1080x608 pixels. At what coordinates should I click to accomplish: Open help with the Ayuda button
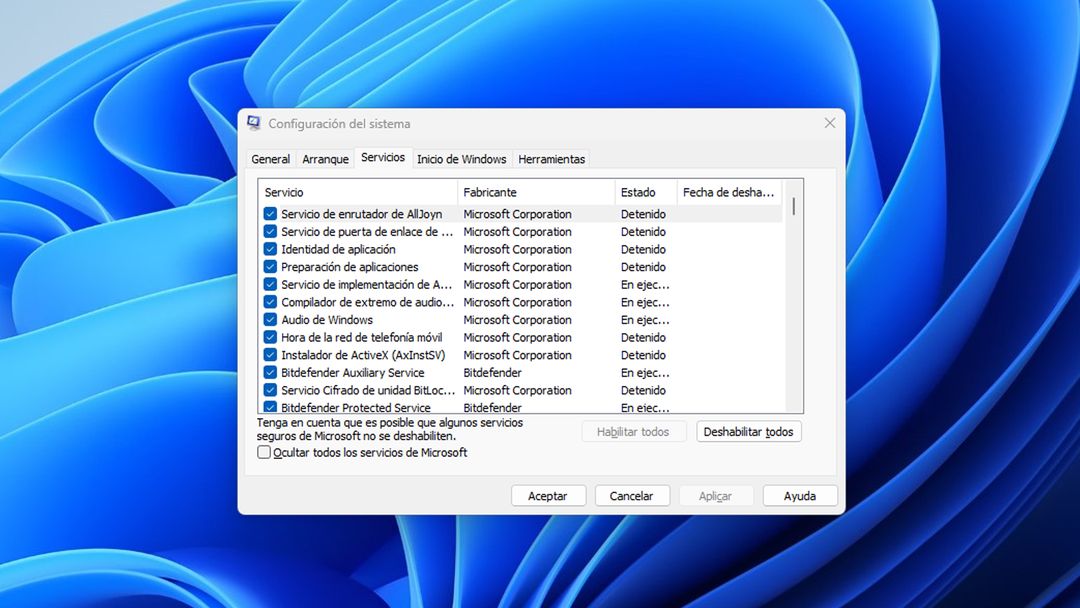point(800,495)
